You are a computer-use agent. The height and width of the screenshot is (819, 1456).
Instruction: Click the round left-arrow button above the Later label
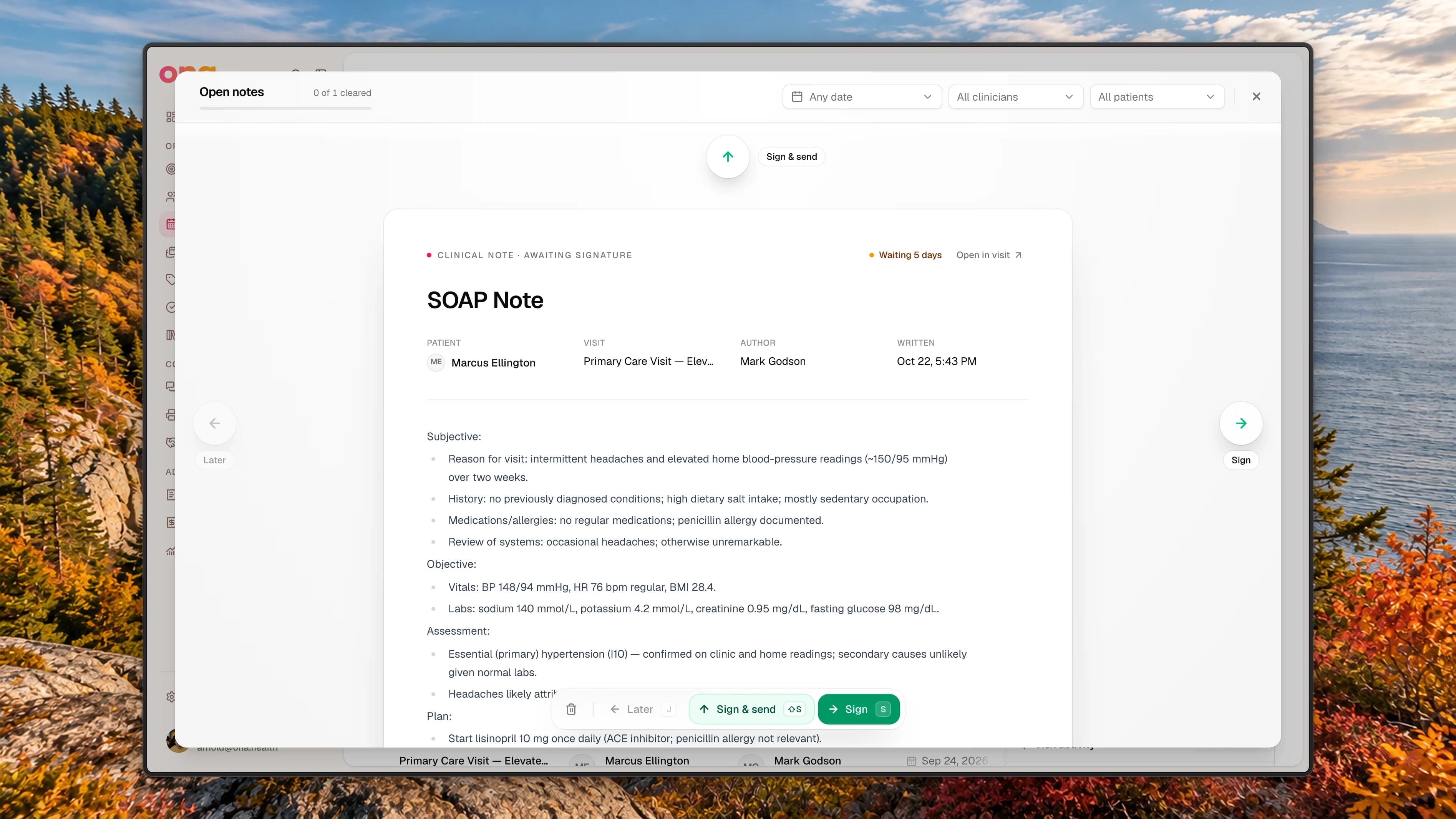pyautogui.click(x=214, y=423)
